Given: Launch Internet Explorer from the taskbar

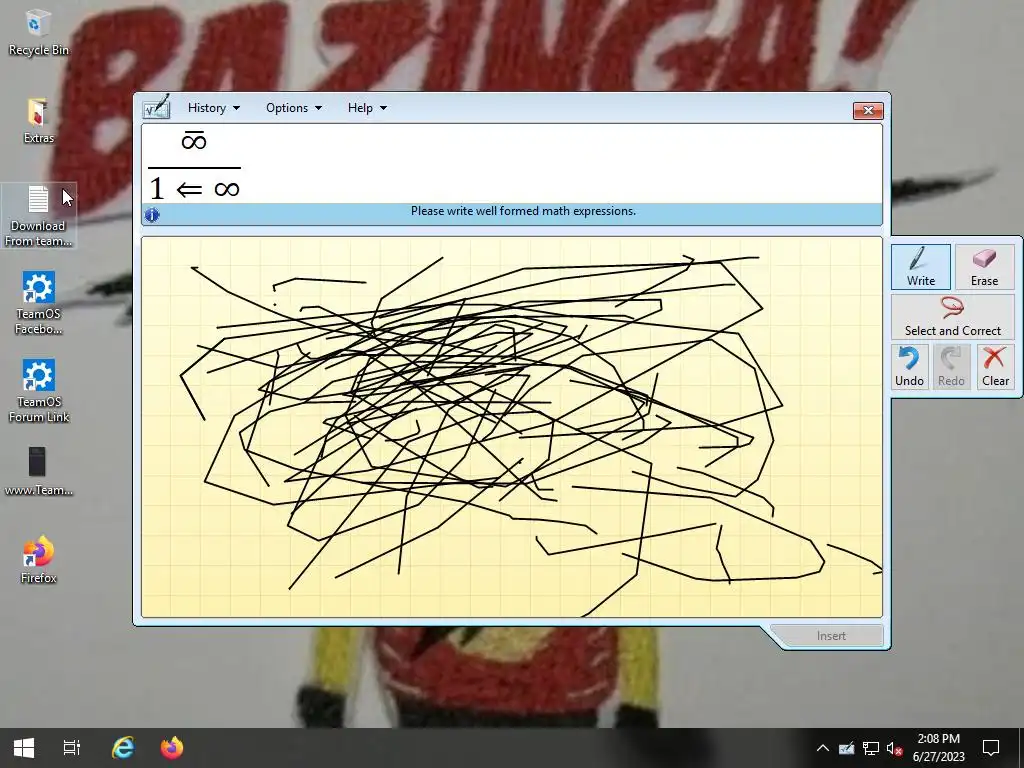Looking at the screenshot, I should pos(122,748).
